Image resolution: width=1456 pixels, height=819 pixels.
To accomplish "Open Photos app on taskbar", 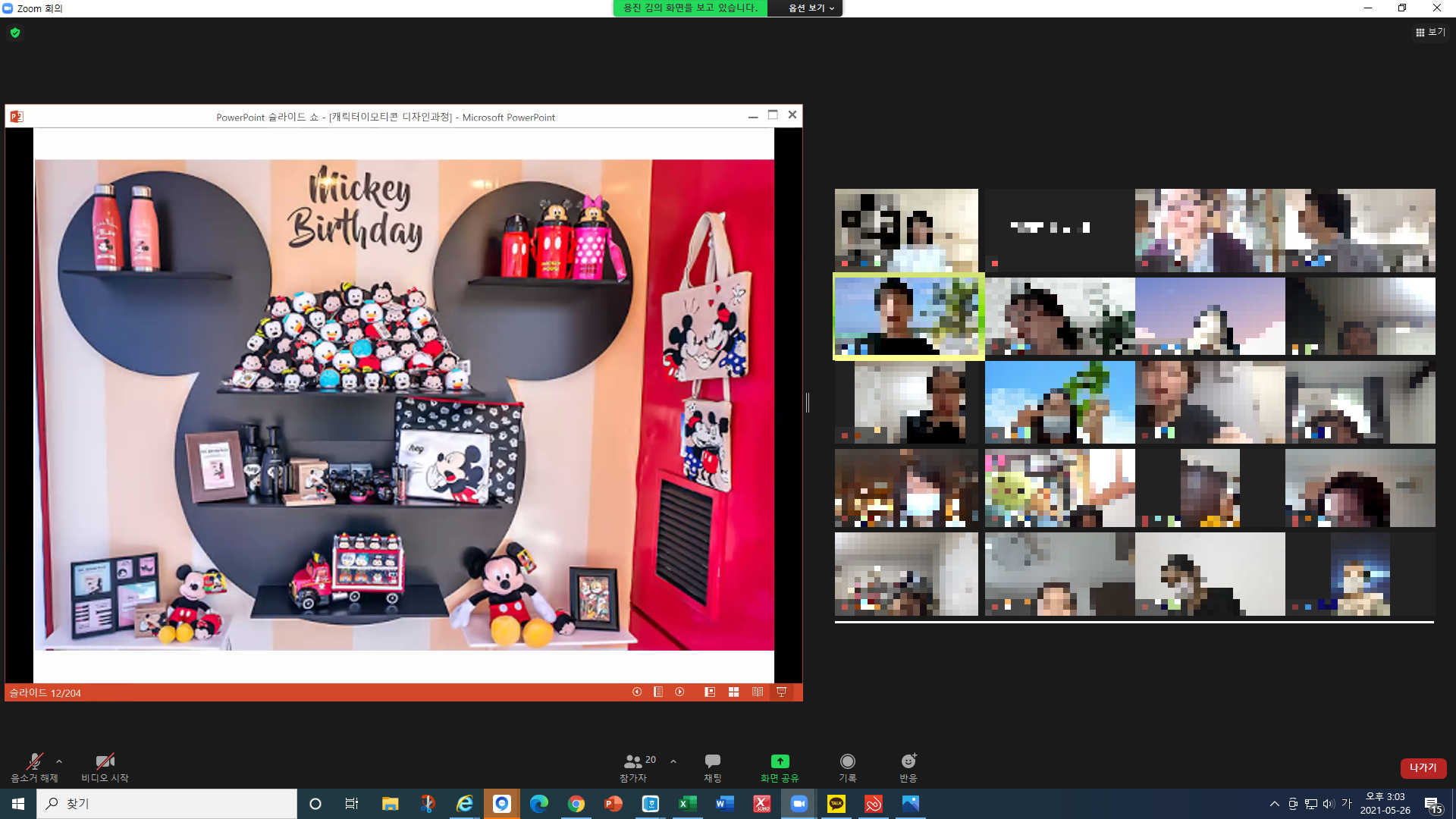I will coord(910,804).
